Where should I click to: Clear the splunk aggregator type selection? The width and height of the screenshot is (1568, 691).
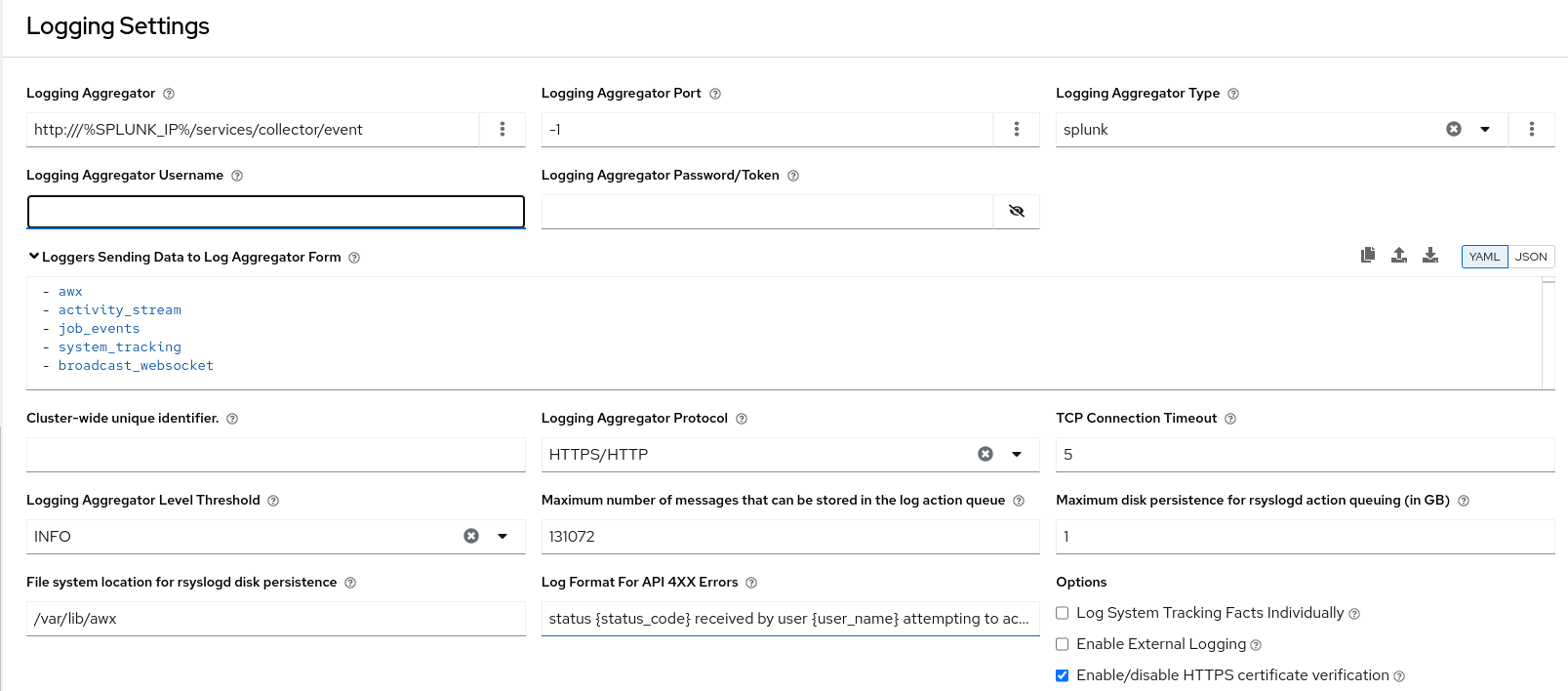1454,129
